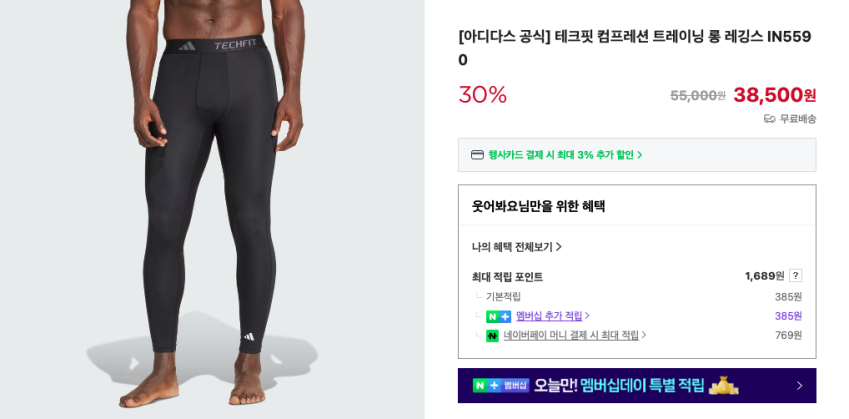Click the 오늘만! 멤버십데이 특별 적립 banner
The image size is (849, 419).
coord(637,385)
